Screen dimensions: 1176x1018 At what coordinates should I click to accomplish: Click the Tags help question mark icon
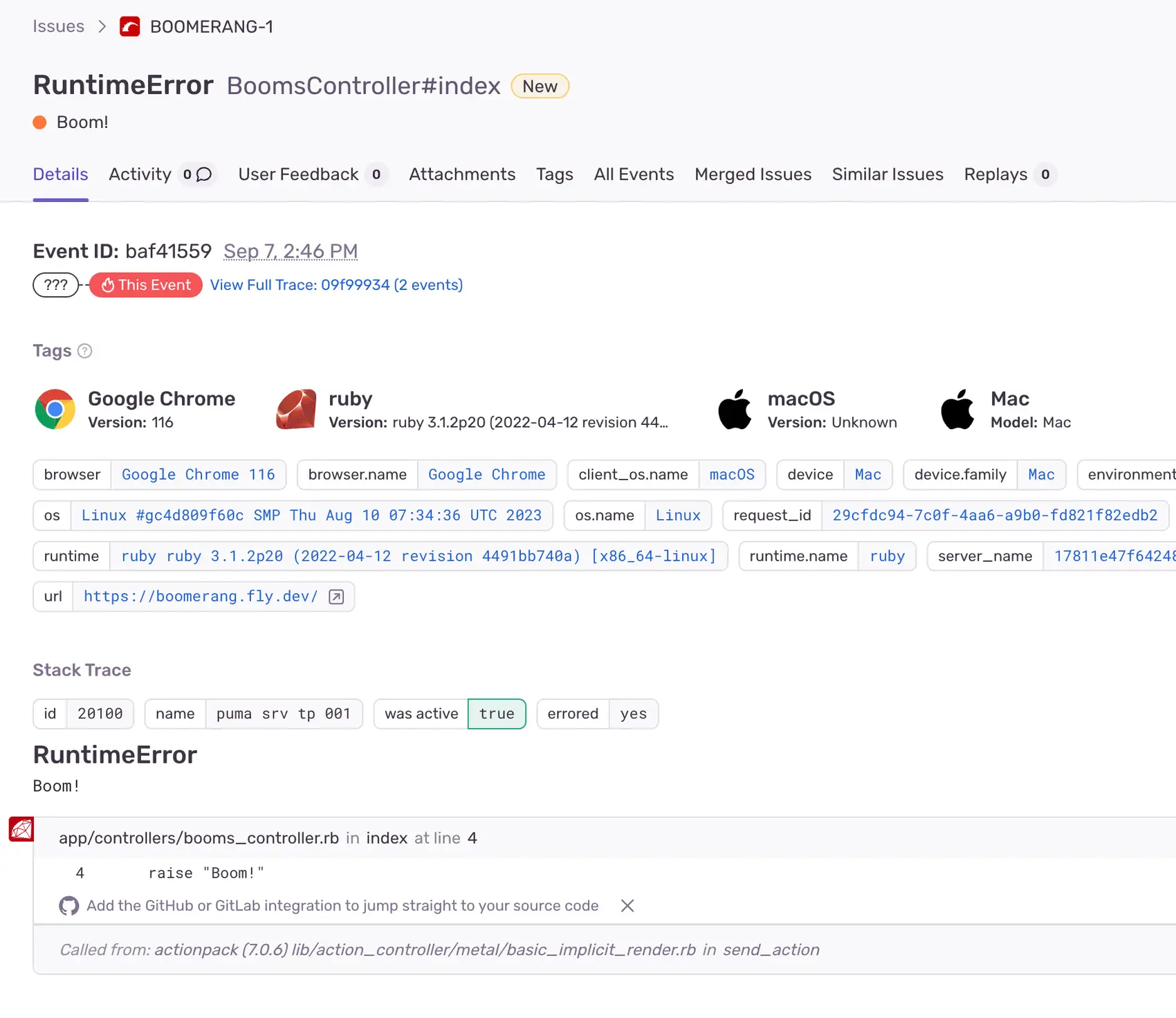[84, 351]
